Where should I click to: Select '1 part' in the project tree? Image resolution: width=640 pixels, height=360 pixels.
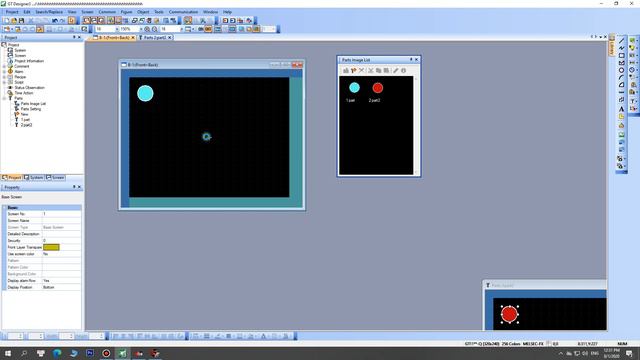pyautogui.click(x=25, y=120)
